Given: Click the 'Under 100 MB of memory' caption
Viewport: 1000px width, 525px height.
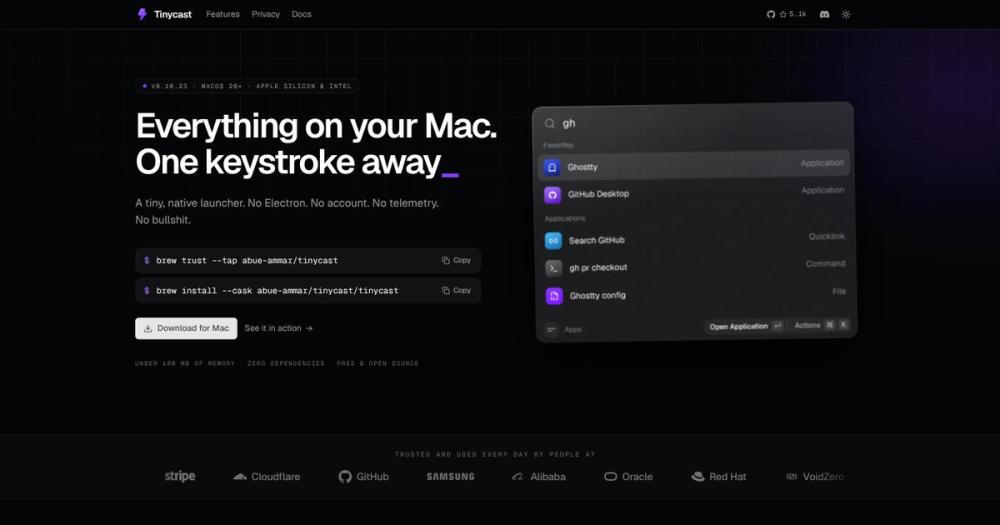Looking at the screenshot, I should [x=185, y=364].
